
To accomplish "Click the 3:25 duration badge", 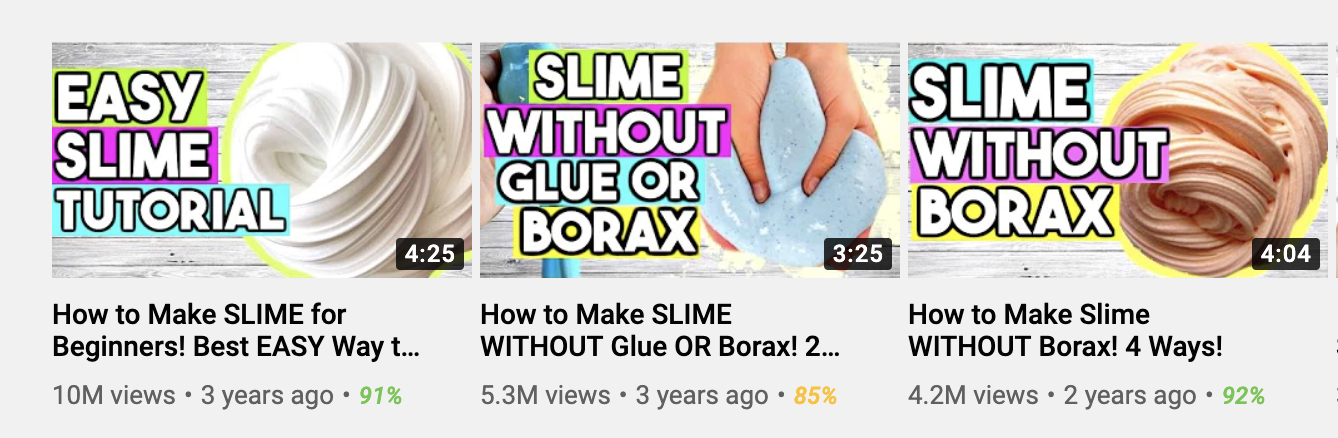I will (859, 254).
